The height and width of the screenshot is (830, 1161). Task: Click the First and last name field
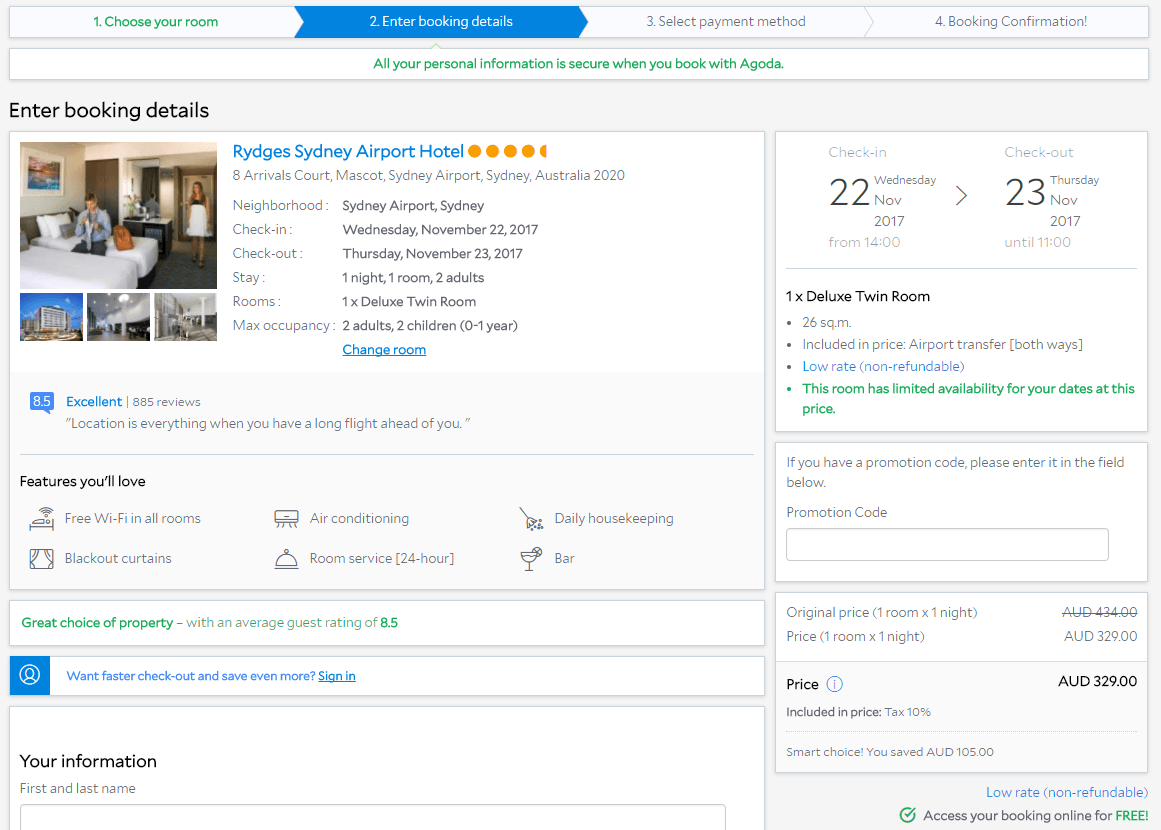[x=372, y=816]
